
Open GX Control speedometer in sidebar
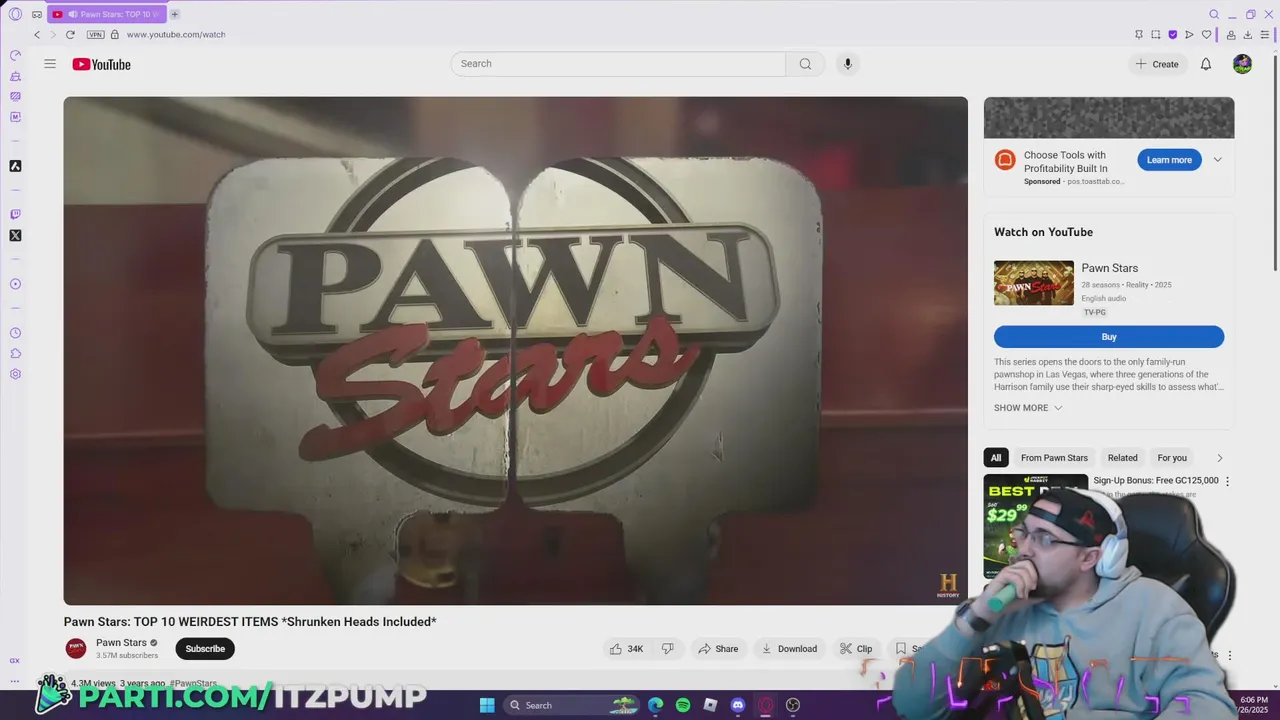(x=15, y=55)
